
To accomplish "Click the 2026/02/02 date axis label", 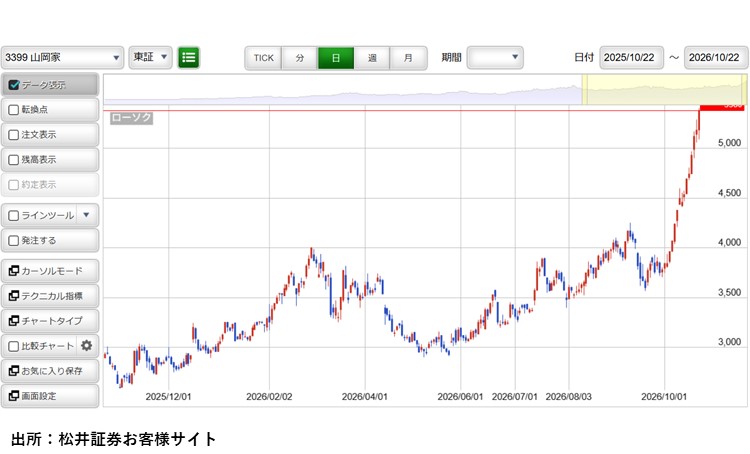I will pyautogui.click(x=269, y=397).
